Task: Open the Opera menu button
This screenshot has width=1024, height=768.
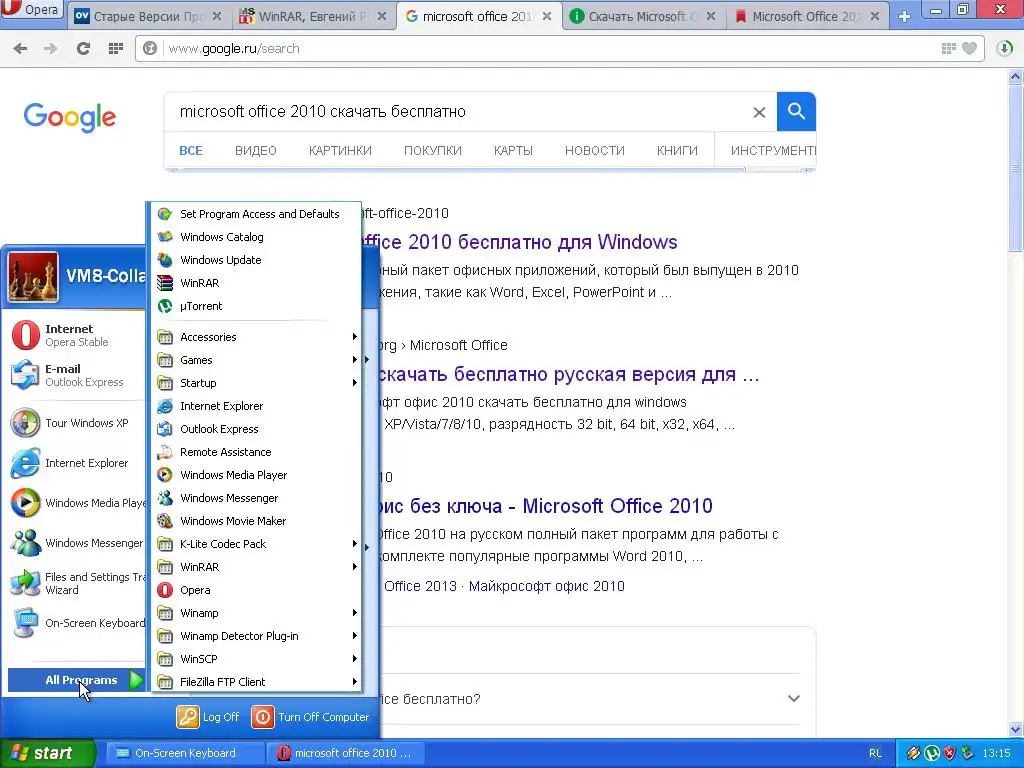Action: [x=31, y=10]
